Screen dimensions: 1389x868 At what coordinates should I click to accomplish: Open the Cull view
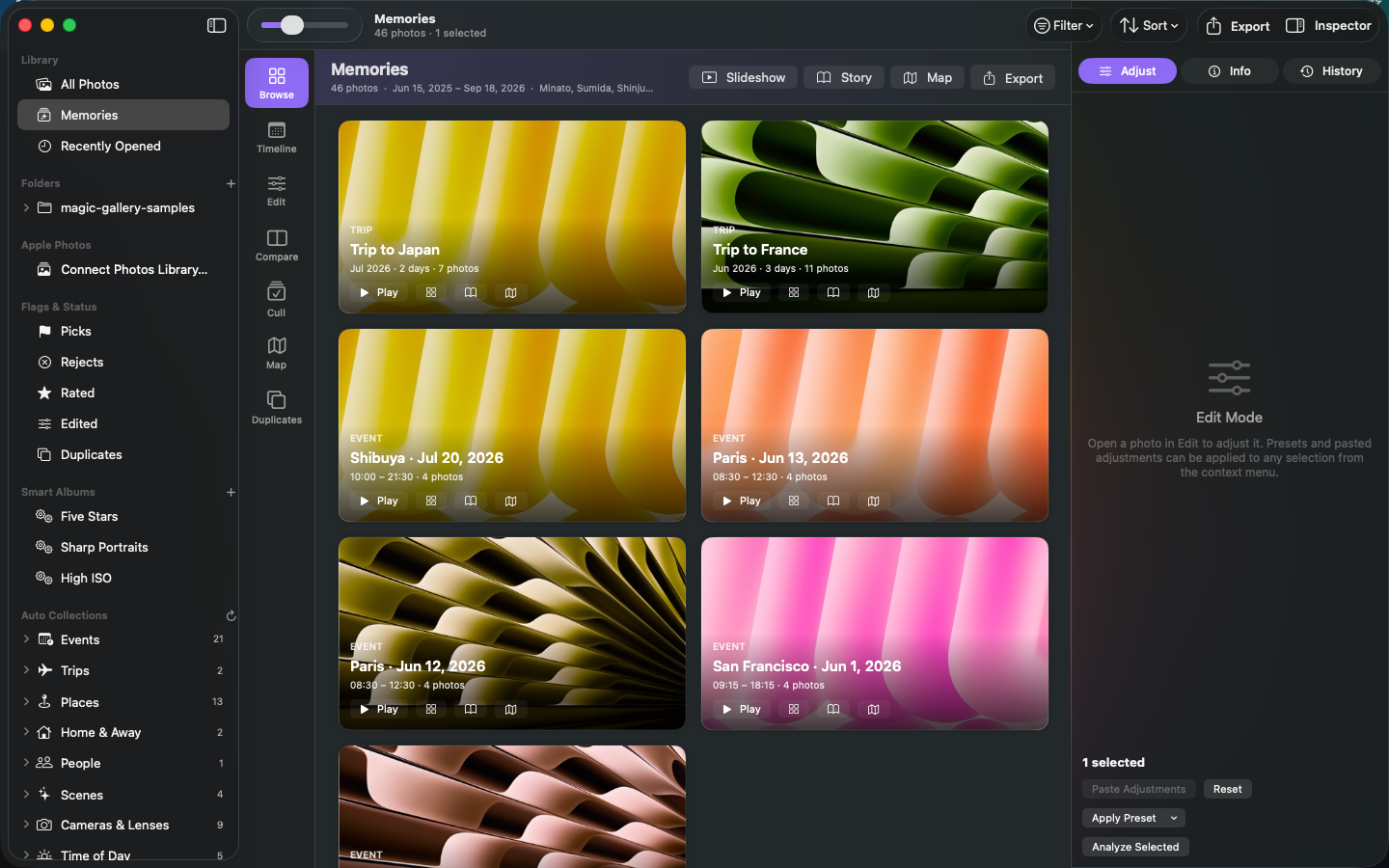pos(277,299)
